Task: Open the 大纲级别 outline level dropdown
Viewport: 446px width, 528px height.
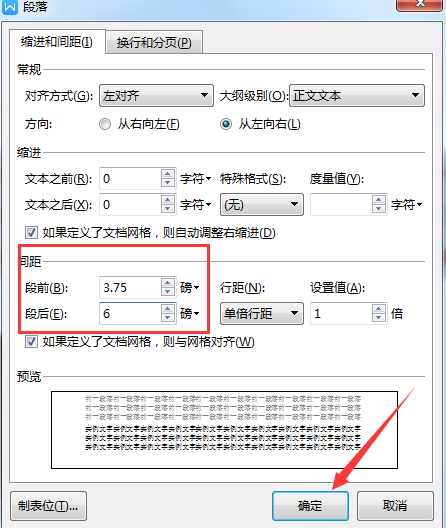Action: (x=357, y=96)
